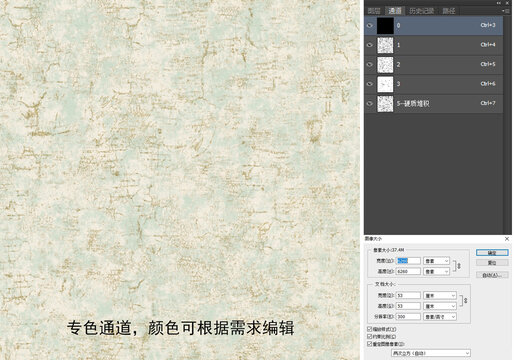The height and width of the screenshot is (360, 515).
Task: Toggle the Constrain Proportions (约束比例) checkbox
Action: pos(369,337)
